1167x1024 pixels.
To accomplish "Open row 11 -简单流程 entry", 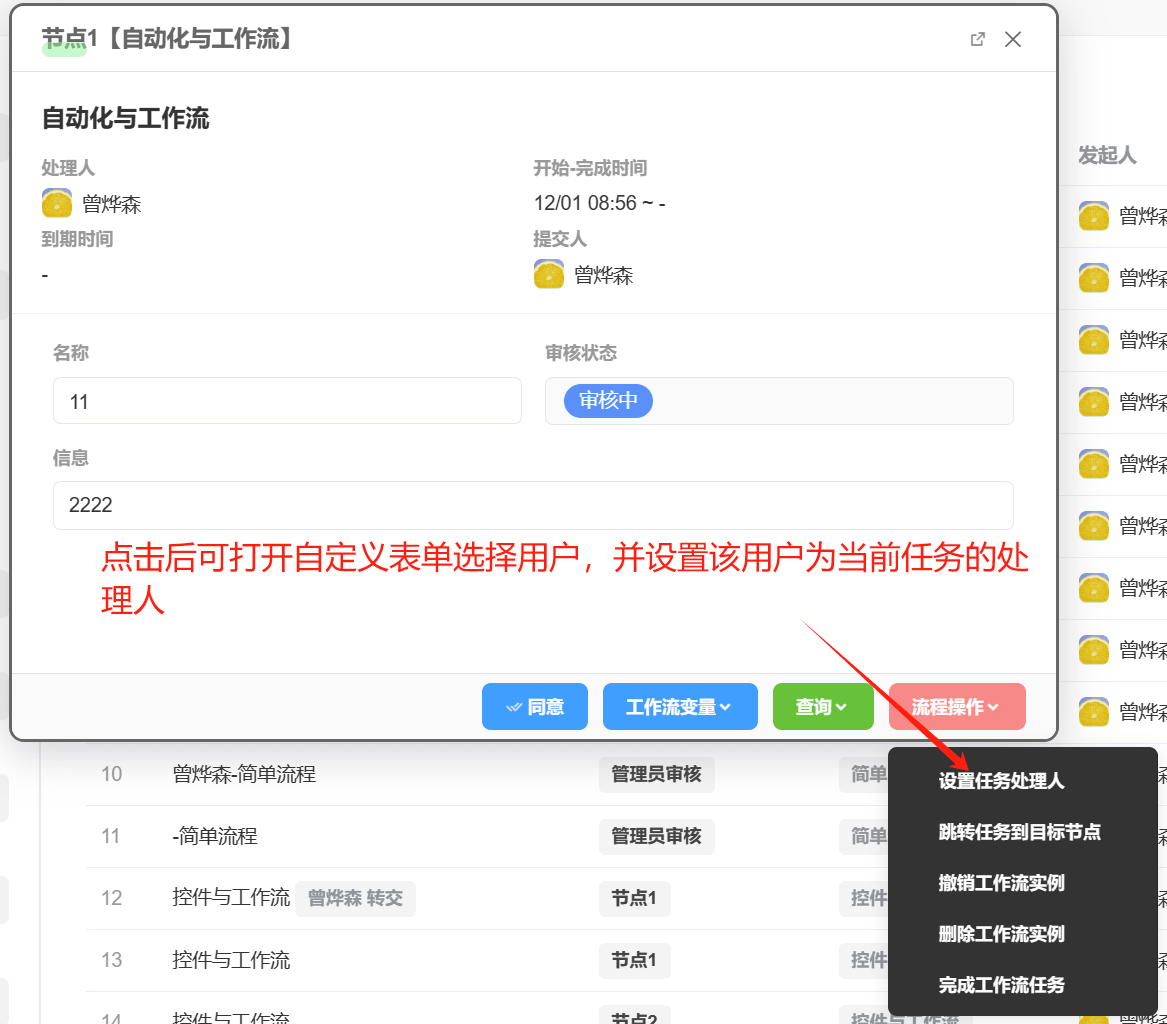I will click(x=215, y=836).
